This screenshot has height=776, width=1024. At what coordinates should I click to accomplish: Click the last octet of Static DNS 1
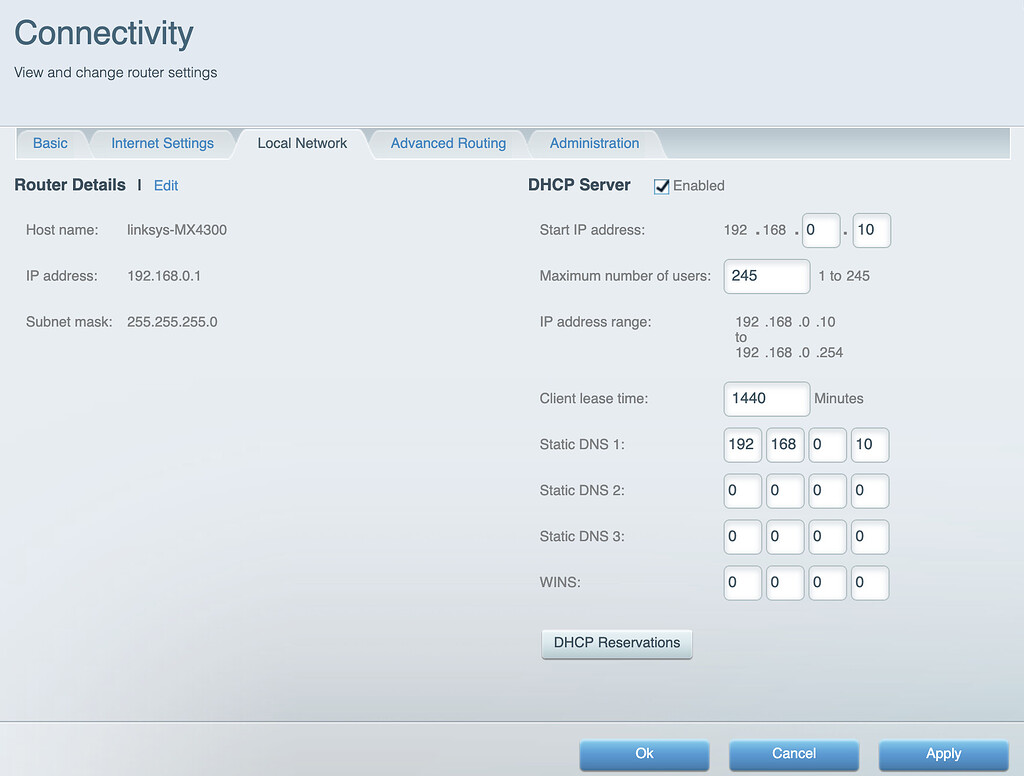tap(869, 444)
